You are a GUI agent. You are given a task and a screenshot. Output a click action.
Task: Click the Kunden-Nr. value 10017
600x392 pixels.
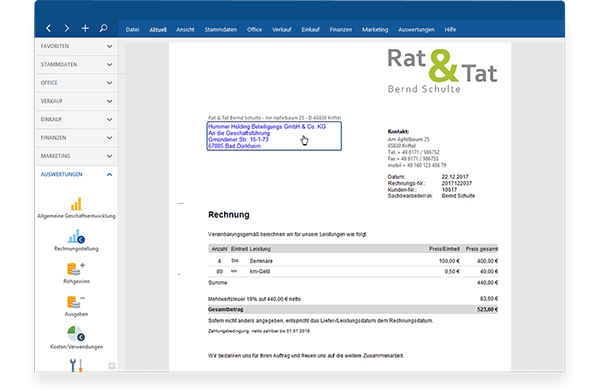[x=449, y=190]
